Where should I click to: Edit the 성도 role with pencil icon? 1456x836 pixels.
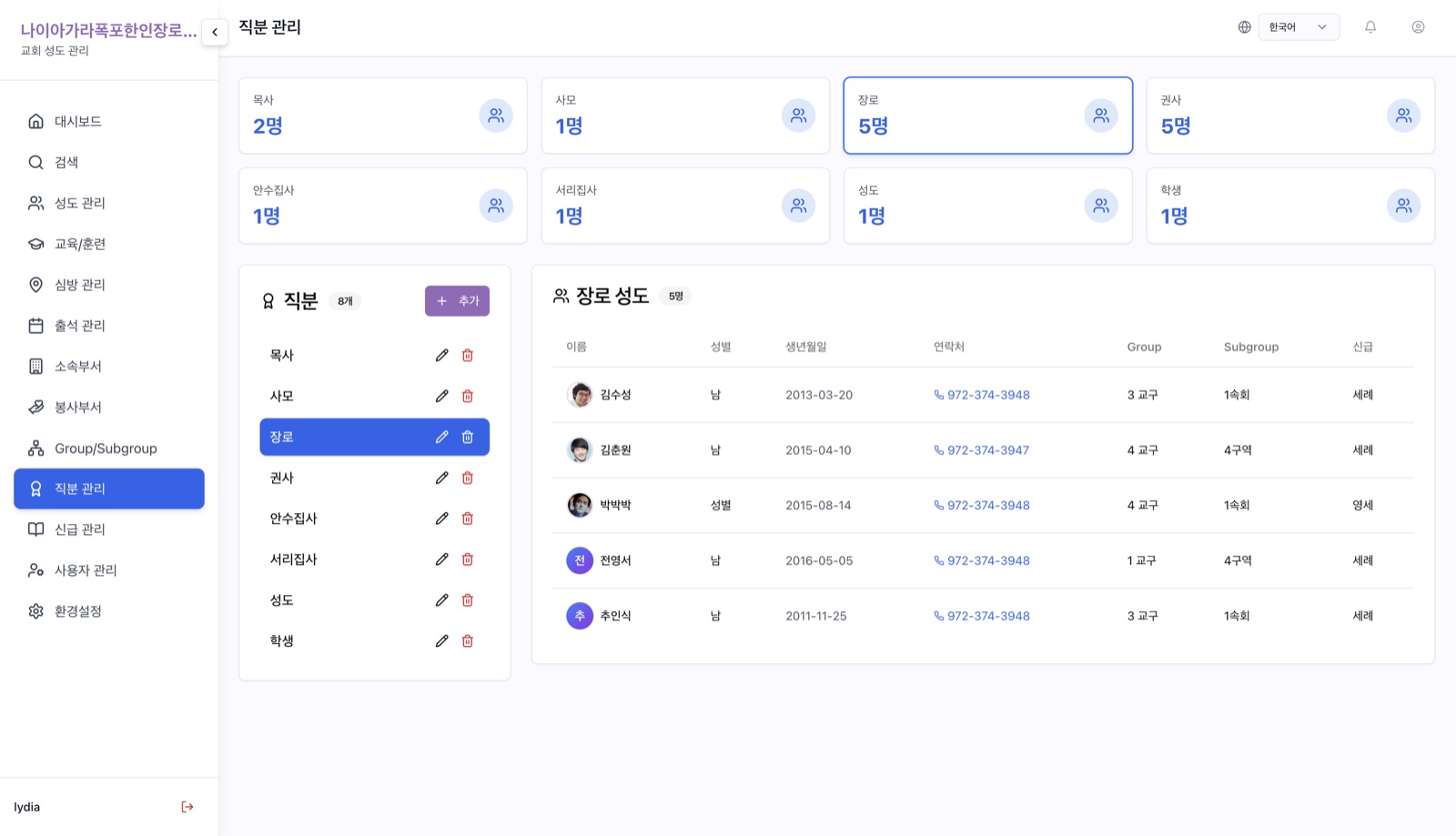[441, 600]
